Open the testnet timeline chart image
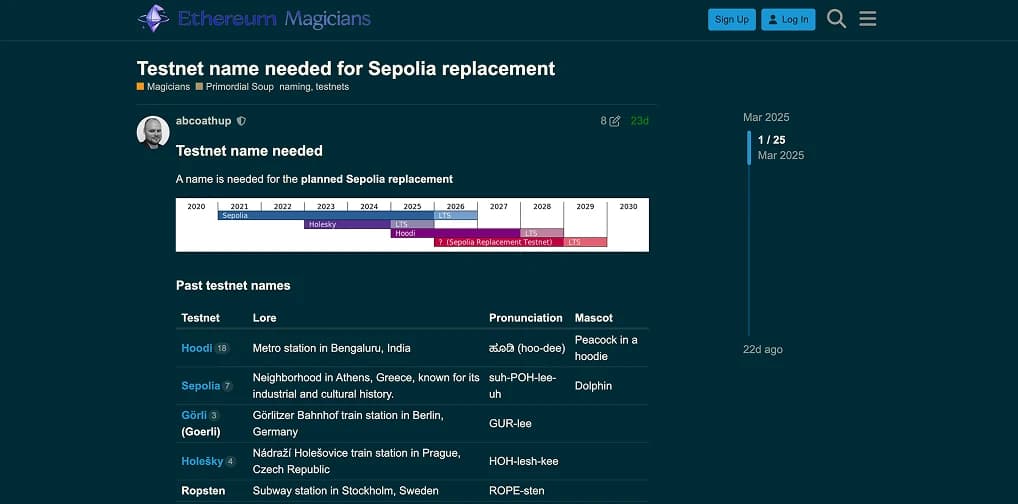 (x=412, y=225)
